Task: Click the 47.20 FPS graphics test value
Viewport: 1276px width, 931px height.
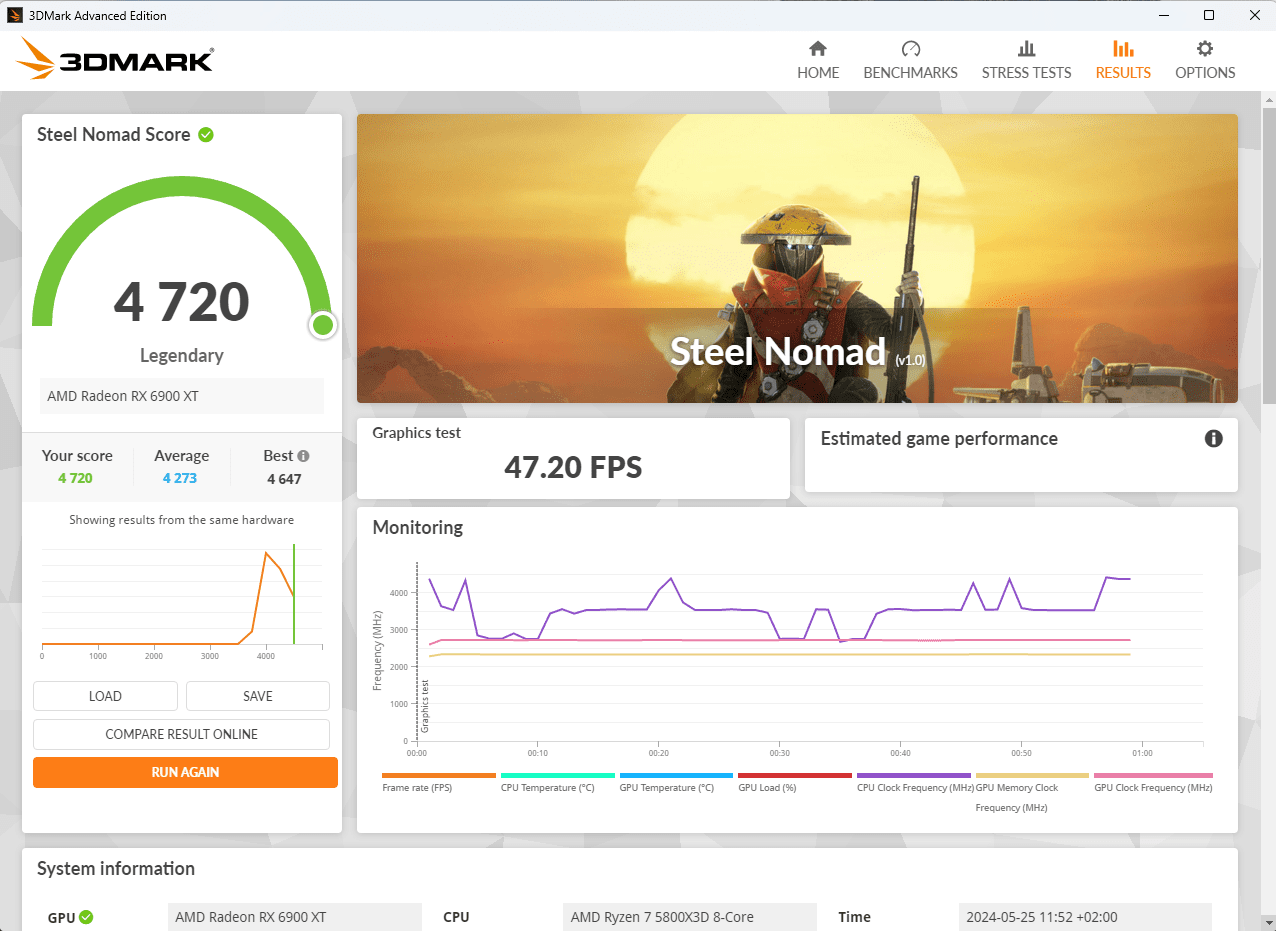Action: [x=573, y=466]
